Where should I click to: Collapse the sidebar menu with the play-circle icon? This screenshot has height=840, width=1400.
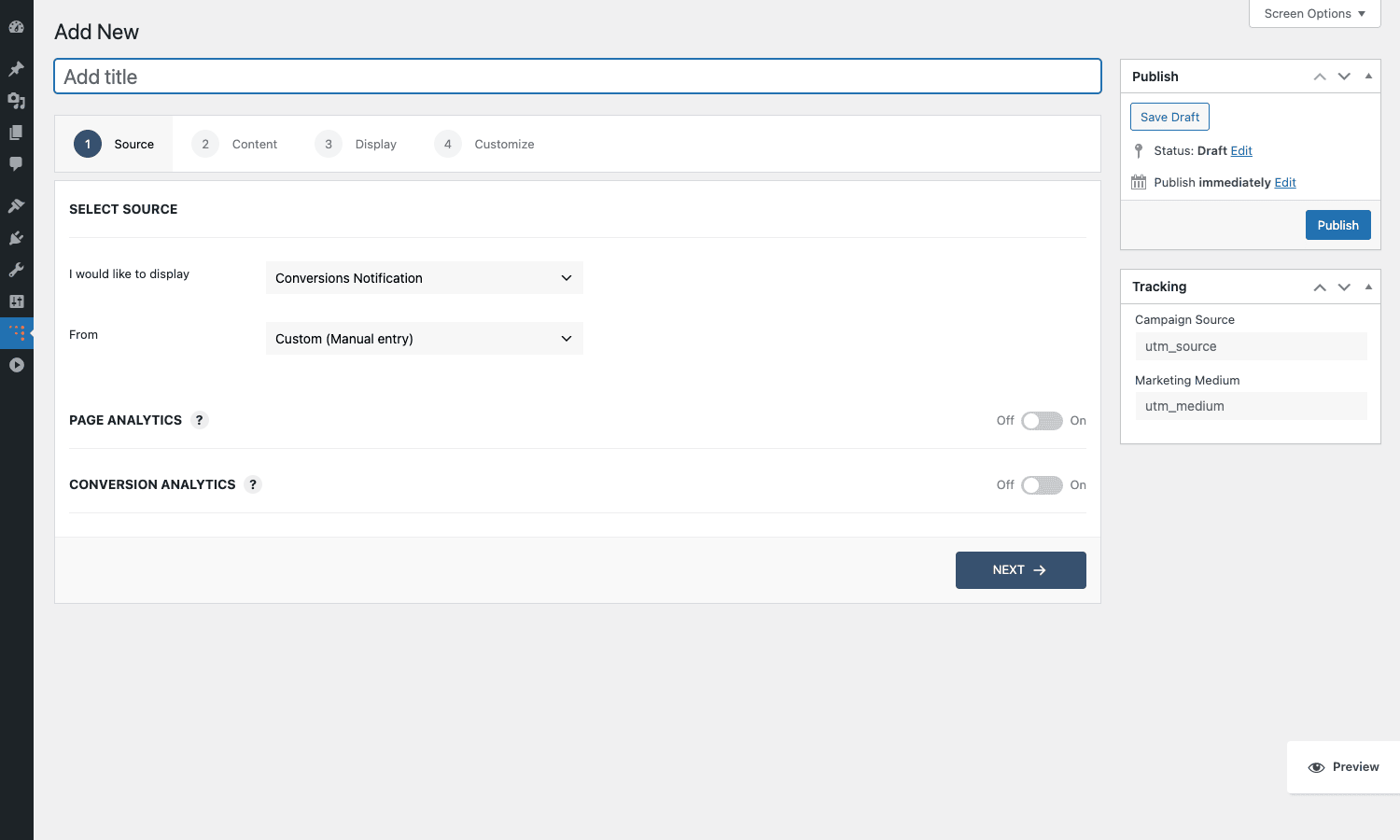click(x=16, y=365)
